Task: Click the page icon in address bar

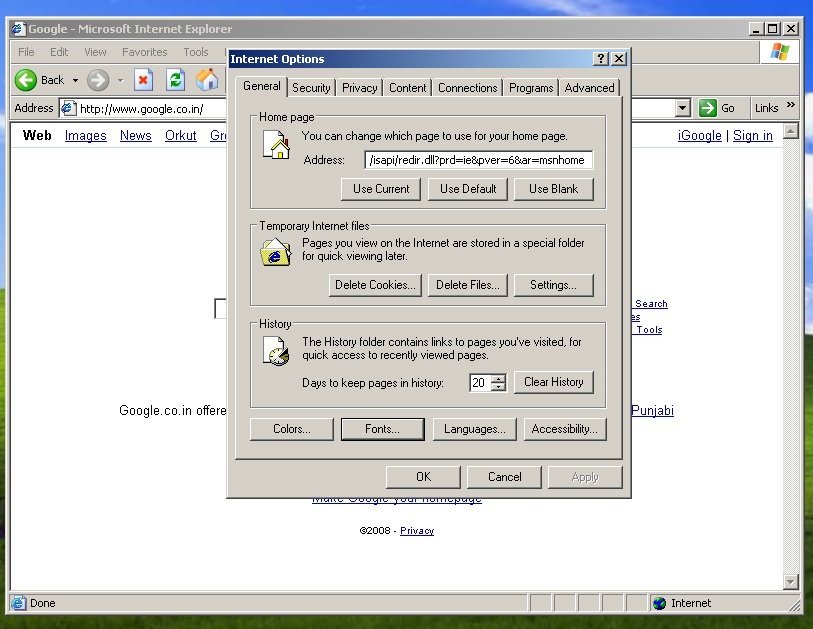Action: tap(67, 108)
